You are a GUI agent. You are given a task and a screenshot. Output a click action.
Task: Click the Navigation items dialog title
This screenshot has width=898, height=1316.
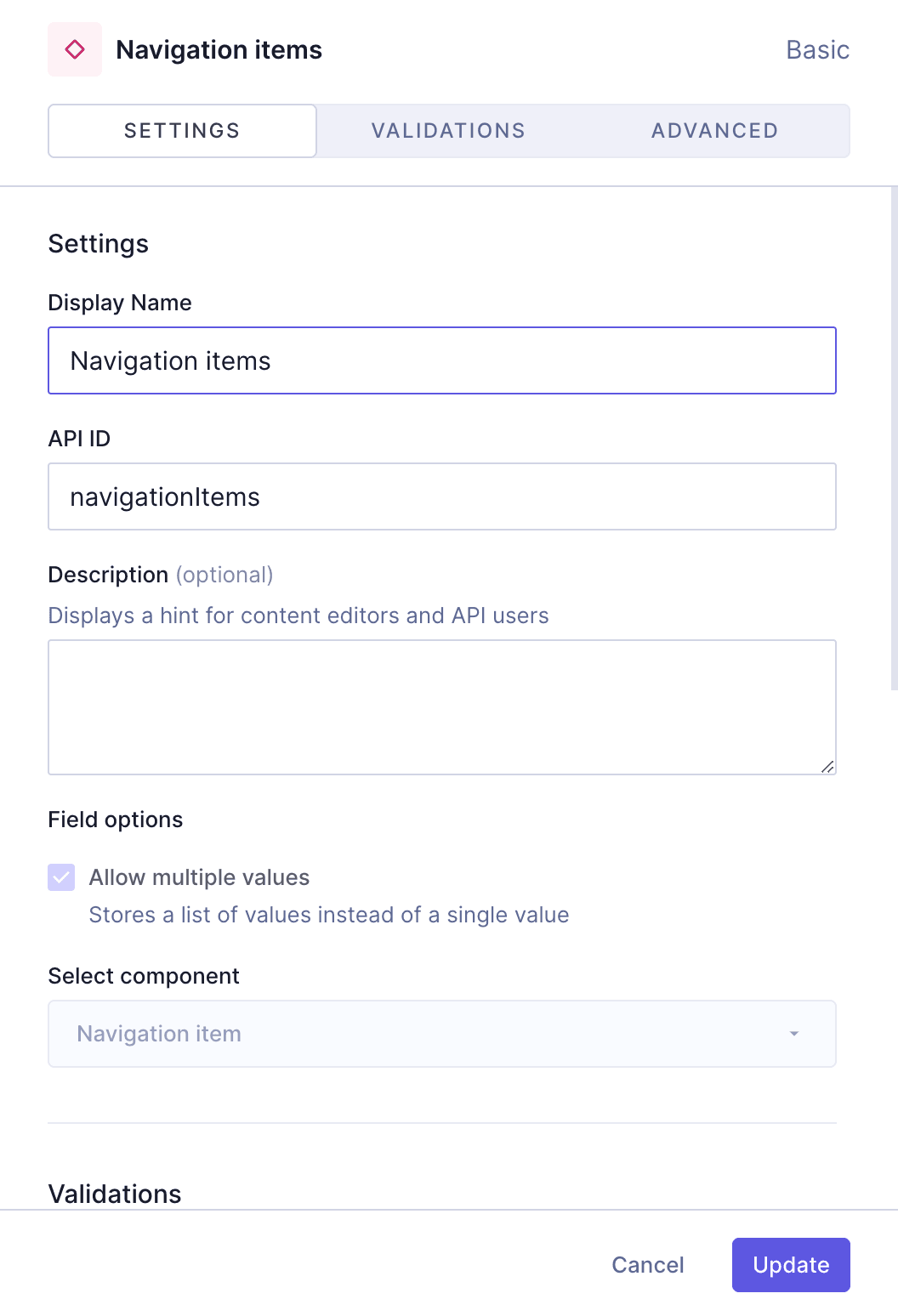click(x=219, y=49)
